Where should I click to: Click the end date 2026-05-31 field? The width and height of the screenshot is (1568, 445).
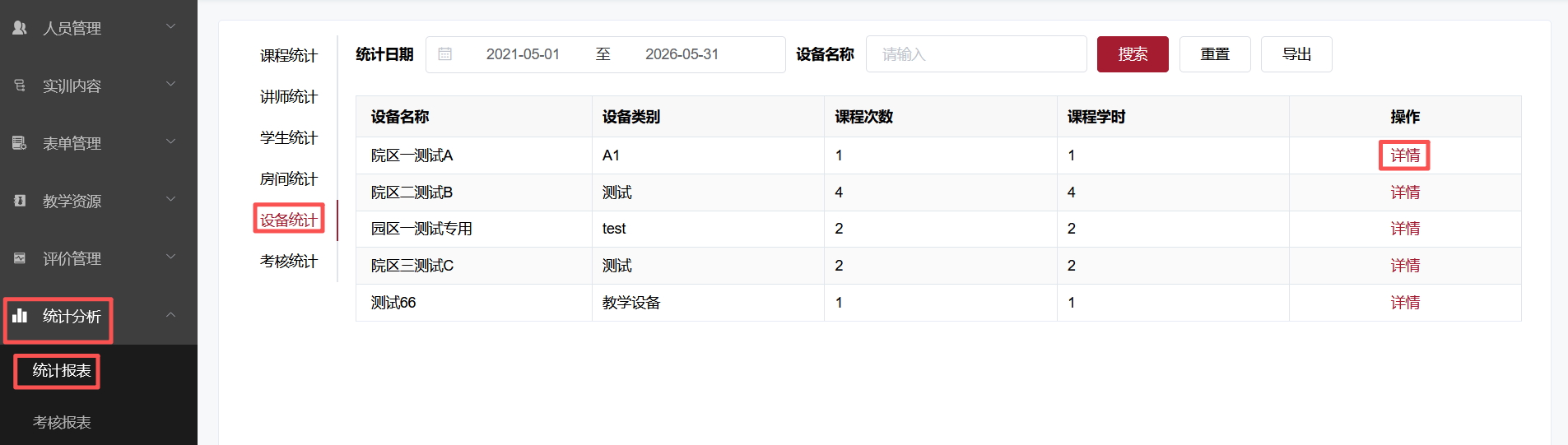[682, 54]
